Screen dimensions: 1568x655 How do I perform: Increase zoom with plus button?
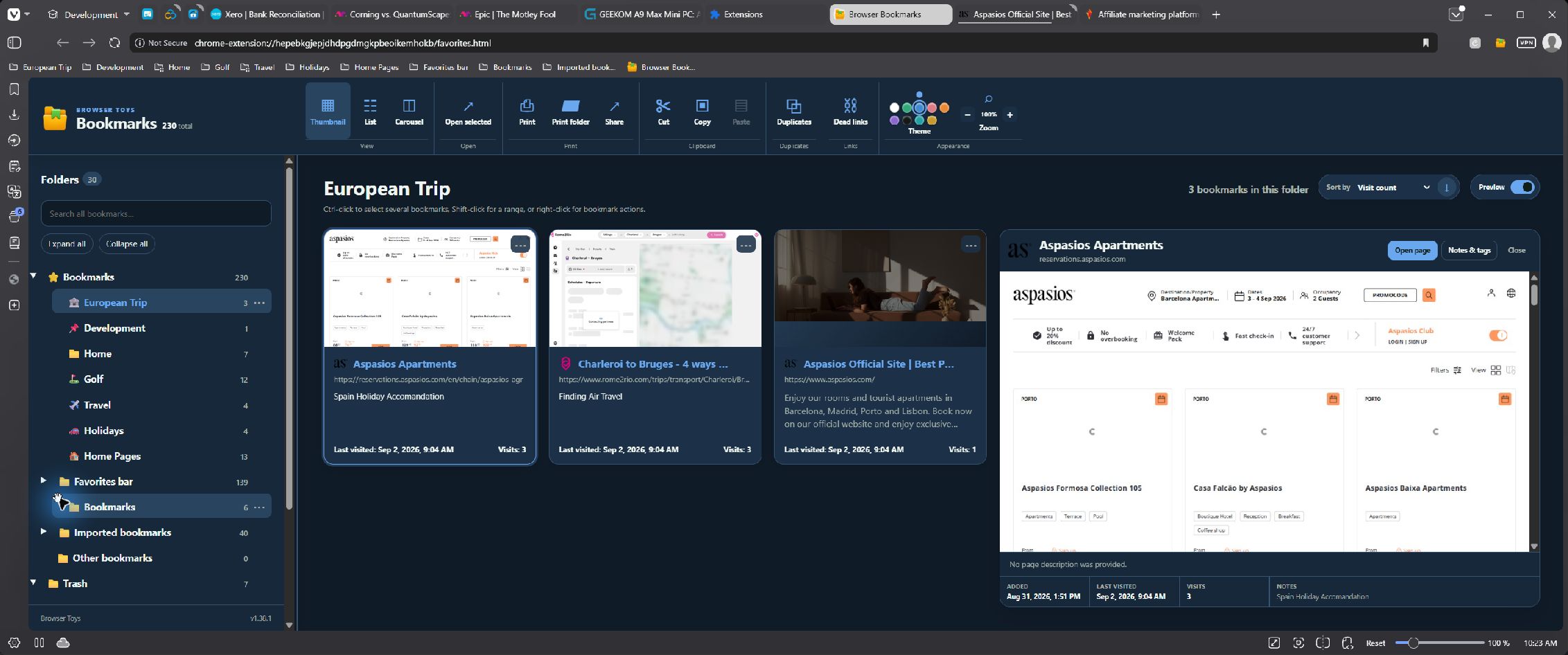coord(1010,115)
